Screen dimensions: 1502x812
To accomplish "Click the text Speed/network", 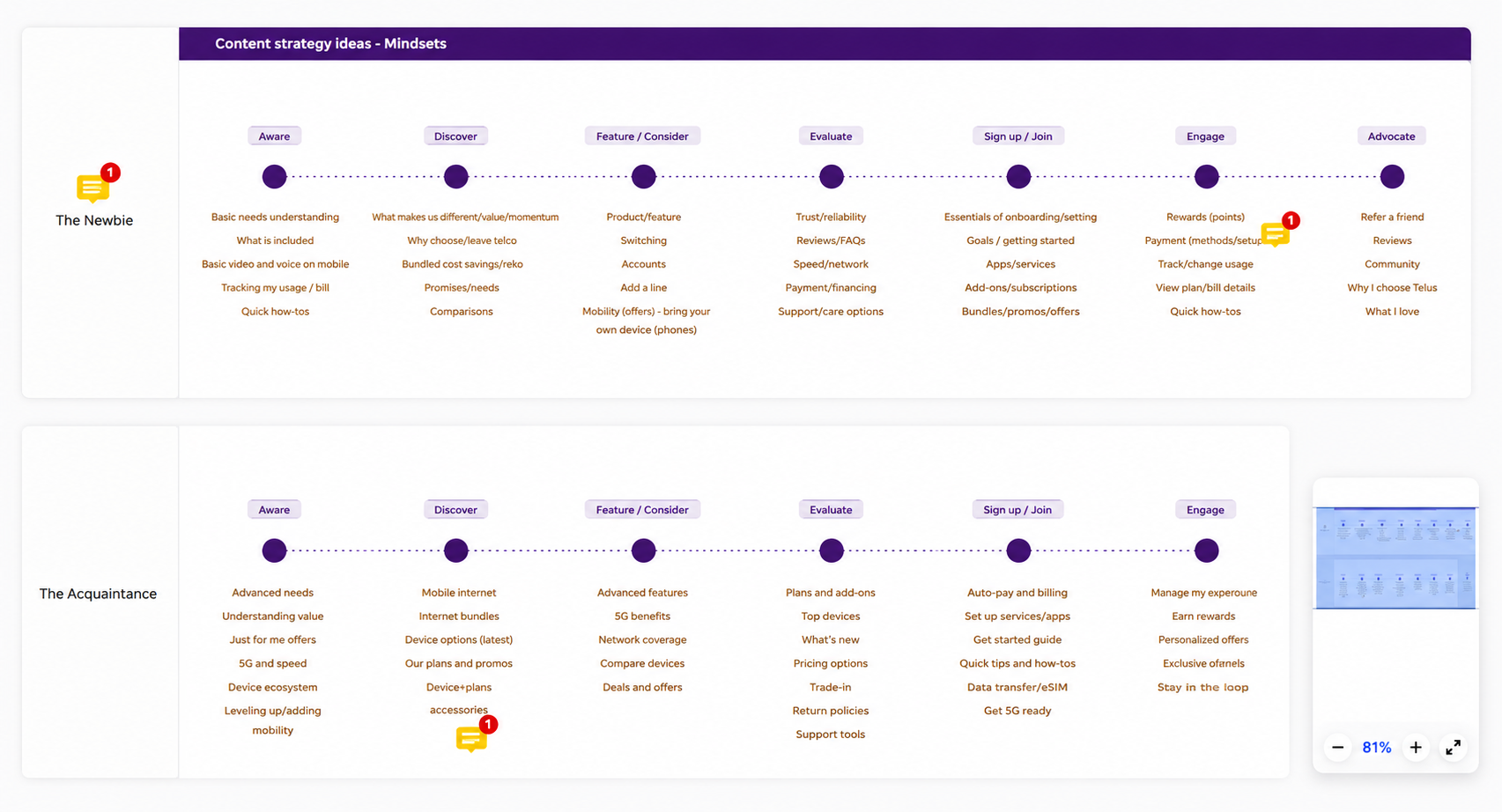I will coord(831,264).
